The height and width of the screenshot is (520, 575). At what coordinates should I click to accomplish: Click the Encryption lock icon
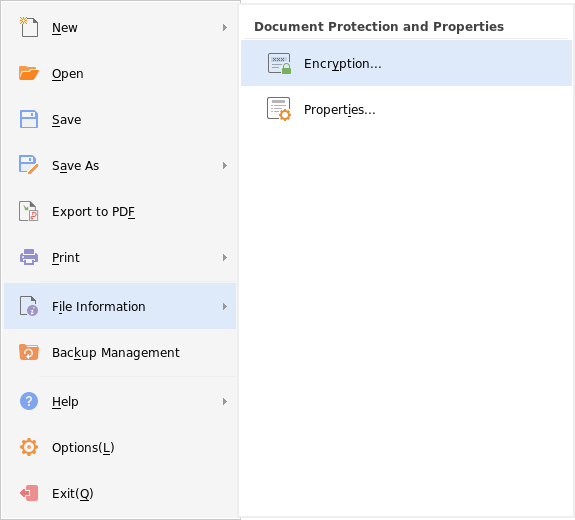[x=279, y=63]
